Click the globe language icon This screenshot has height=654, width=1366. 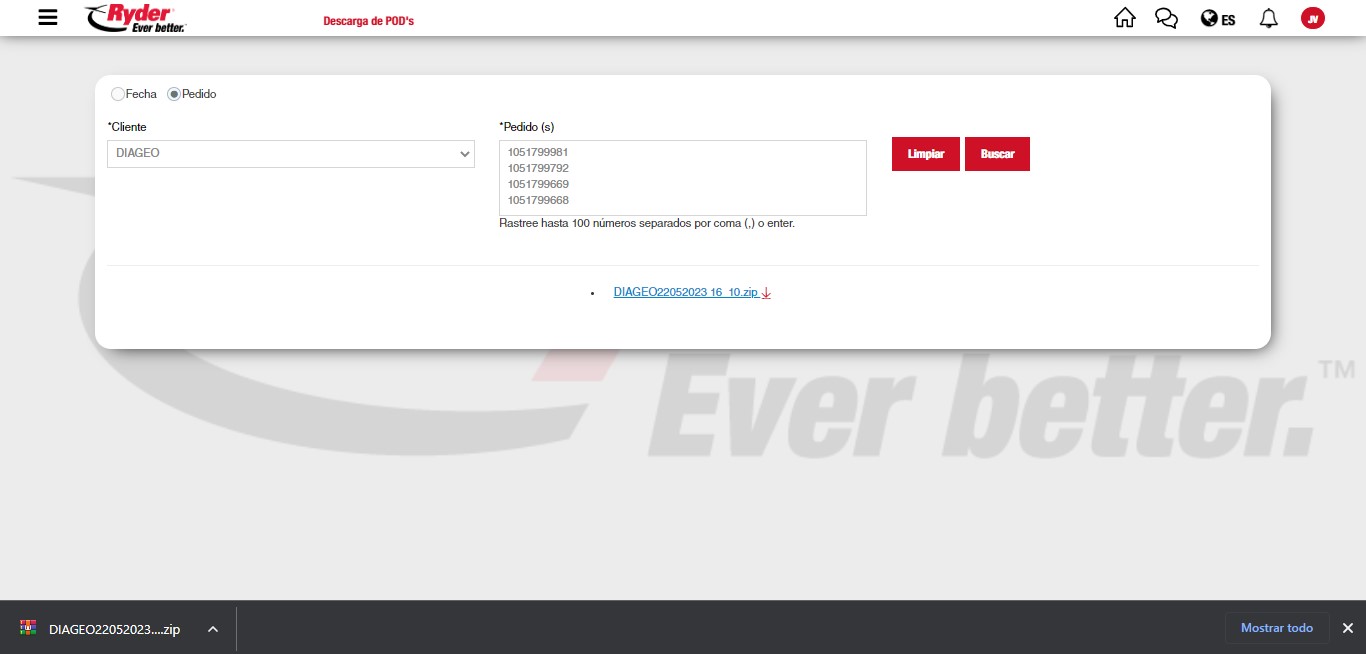coord(1209,19)
